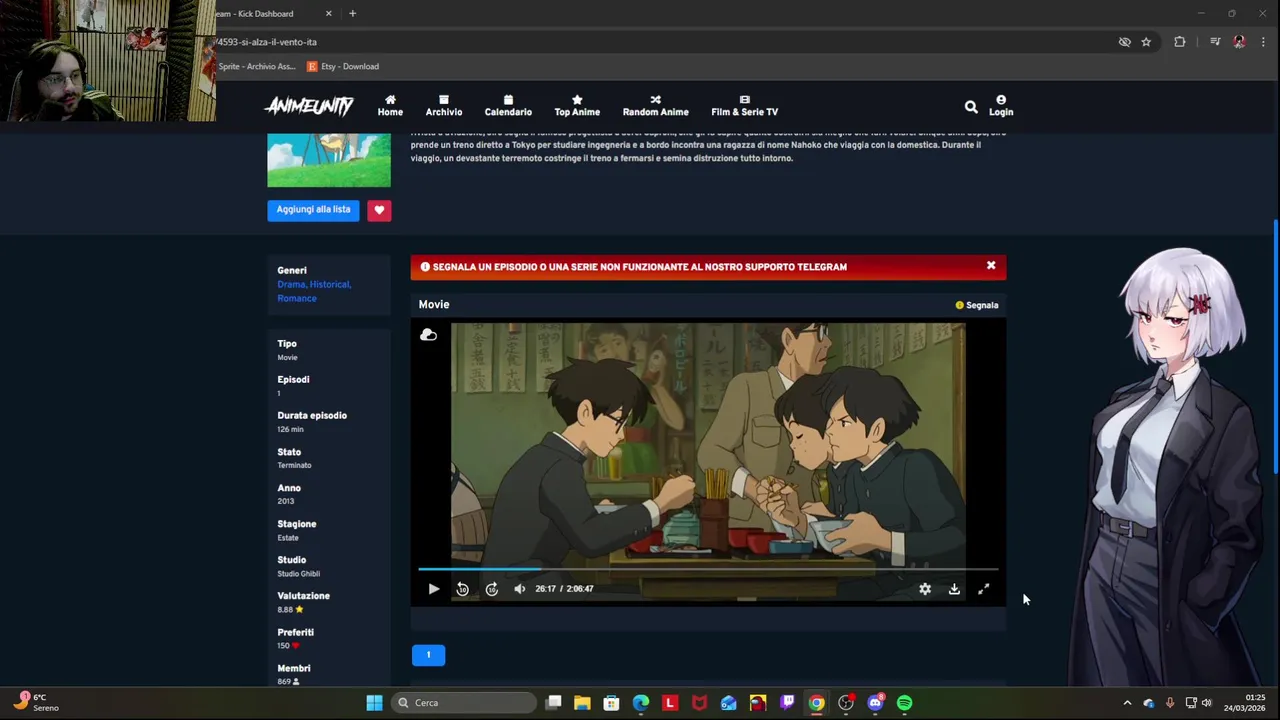Open a new browser tab

352,14
